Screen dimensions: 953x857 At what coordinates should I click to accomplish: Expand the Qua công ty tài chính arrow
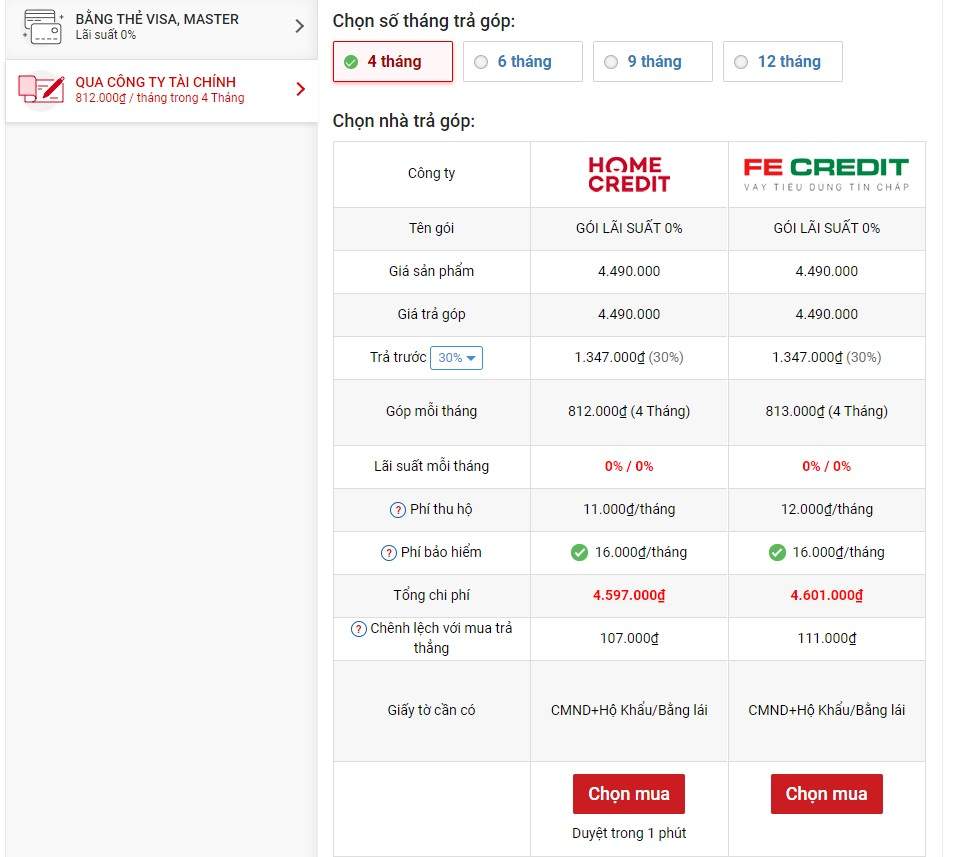(x=300, y=89)
